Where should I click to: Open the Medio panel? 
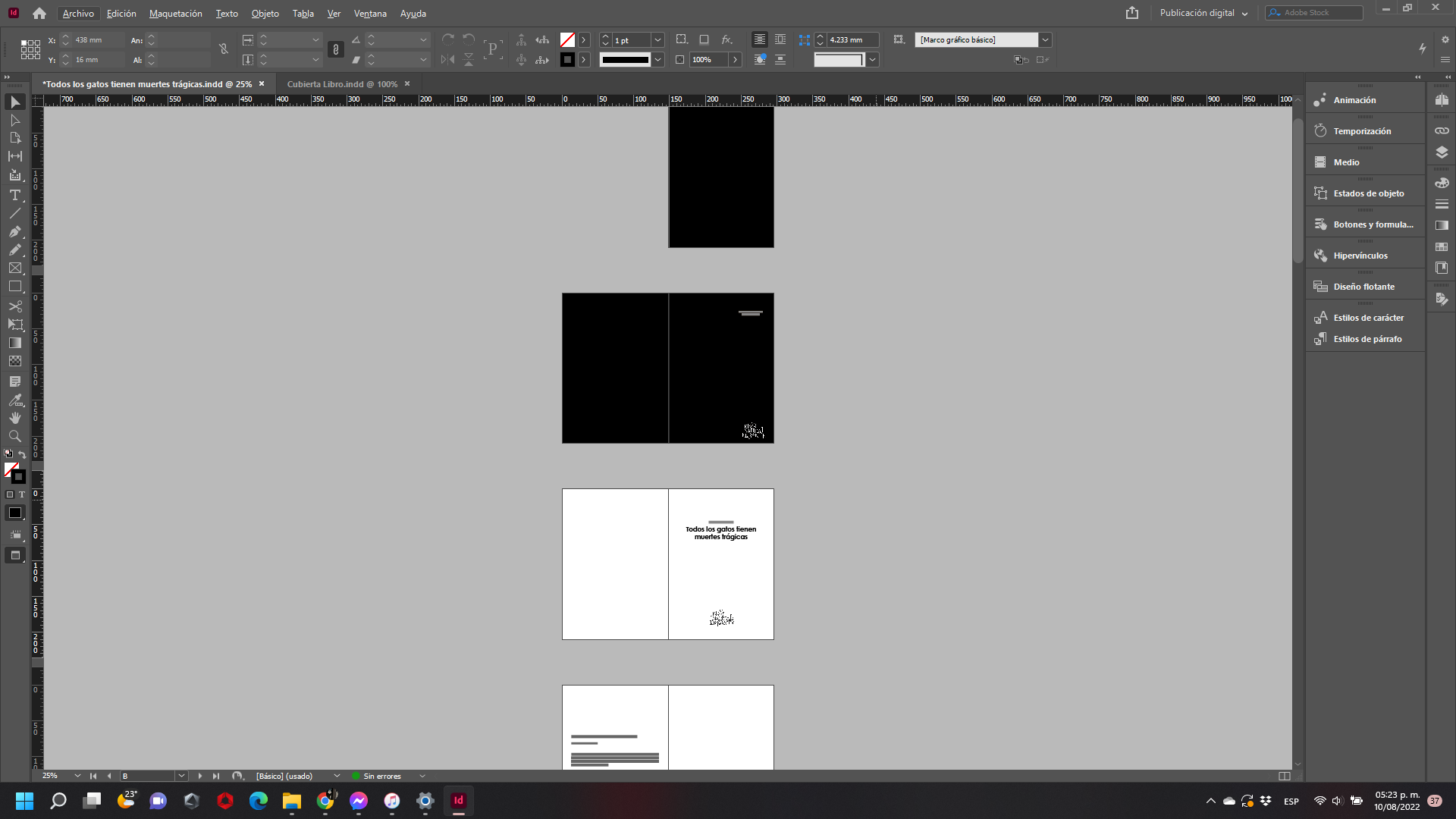[x=1346, y=162]
